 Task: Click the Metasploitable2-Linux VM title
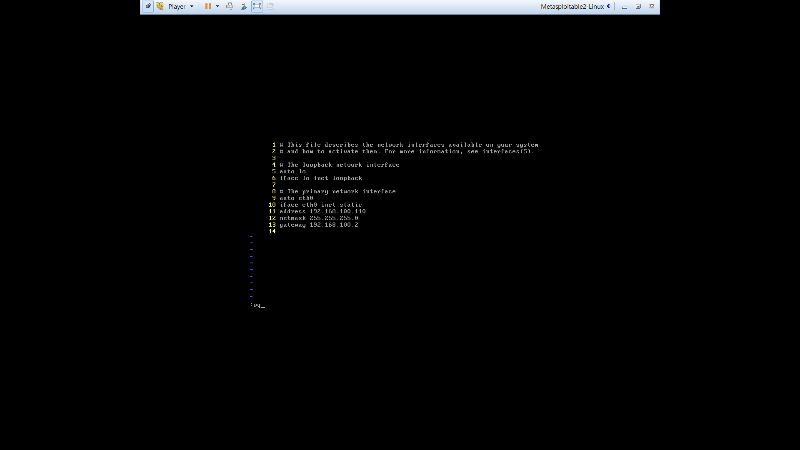coord(572,6)
